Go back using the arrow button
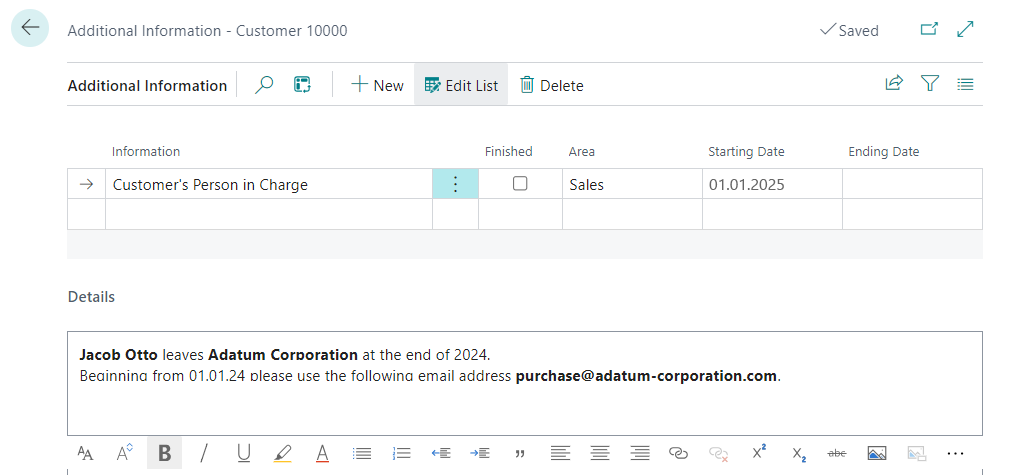1029x475 pixels. [x=30, y=29]
